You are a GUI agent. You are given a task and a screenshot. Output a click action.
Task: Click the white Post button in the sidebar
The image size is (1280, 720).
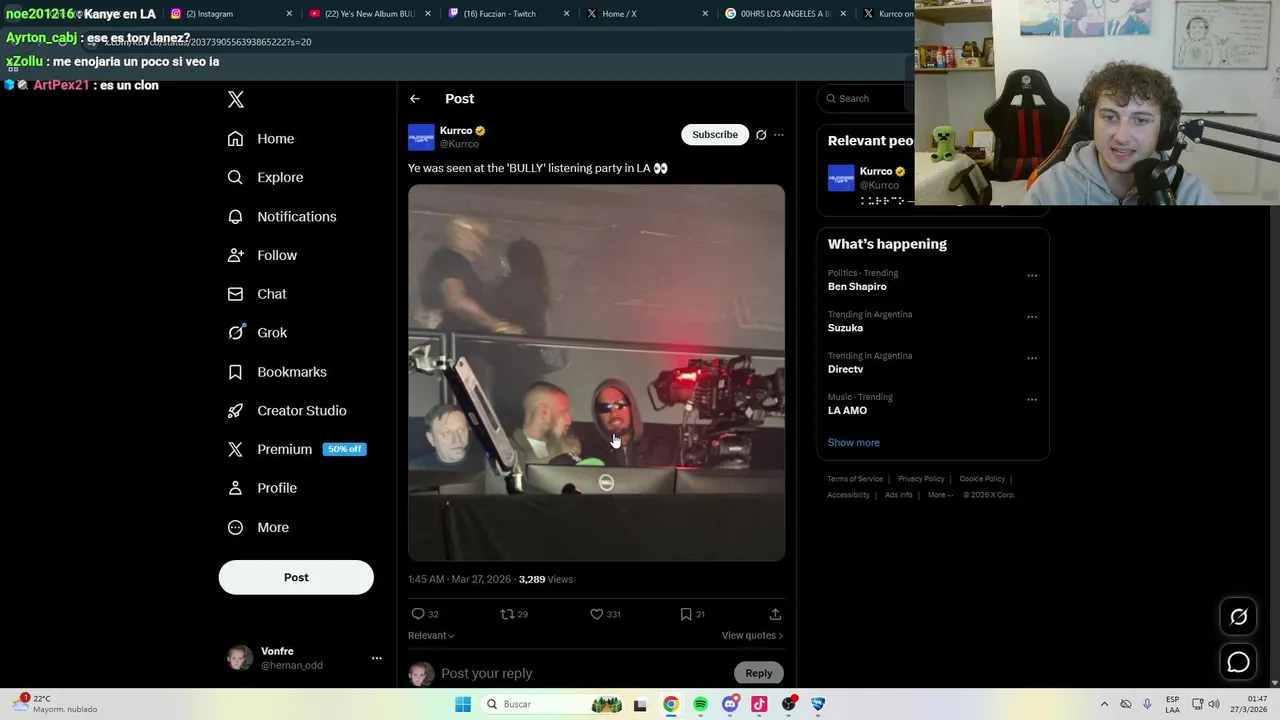pyautogui.click(x=296, y=578)
